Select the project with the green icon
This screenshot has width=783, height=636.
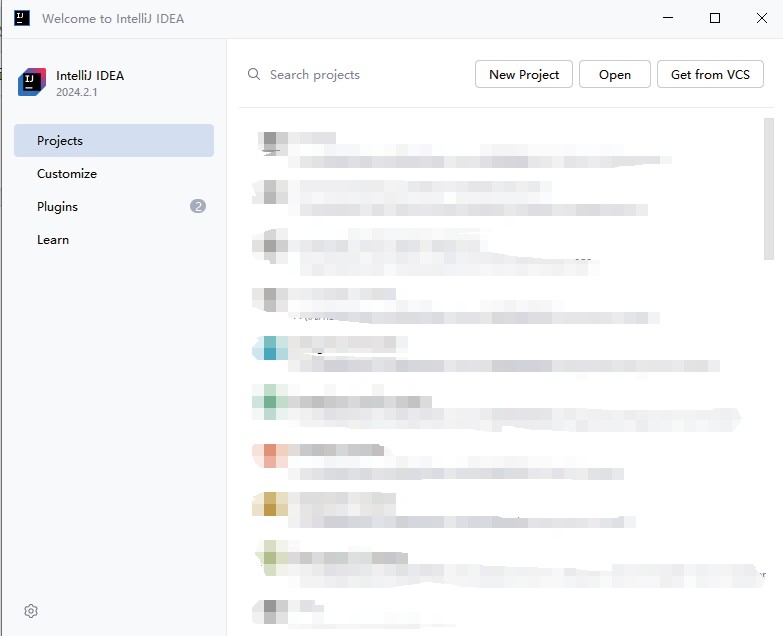499,406
